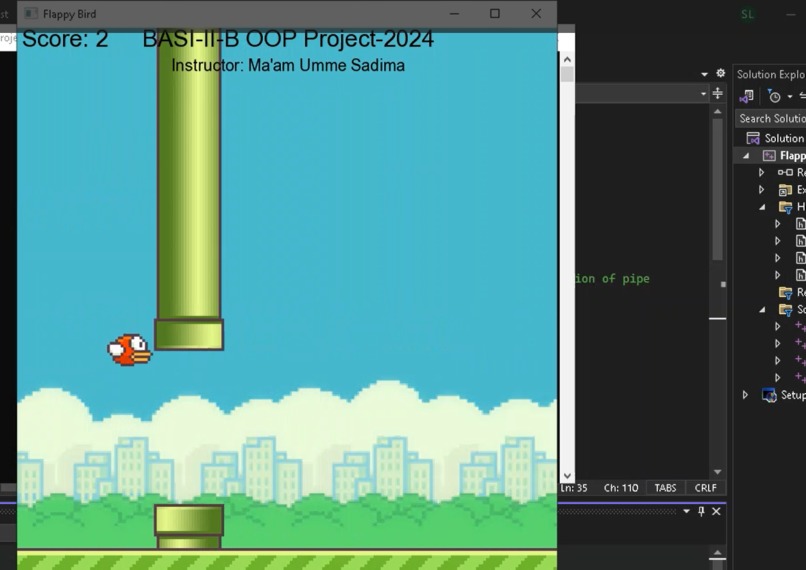Click the code editor scrollbar down arrow
The height and width of the screenshot is (570, 806).
click(x=718, y=472)
